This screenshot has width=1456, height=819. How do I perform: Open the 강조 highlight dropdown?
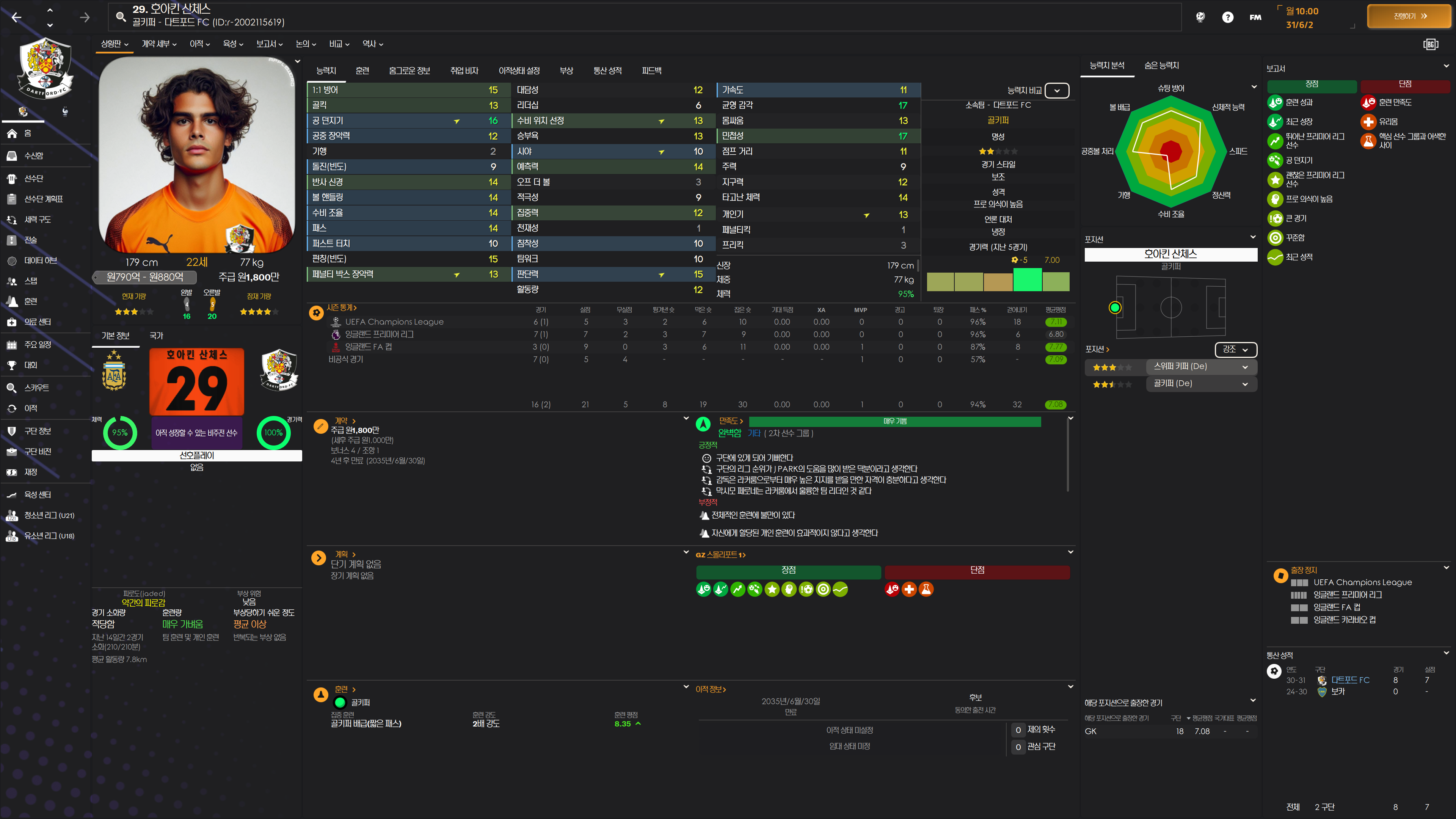point(1236,349)
